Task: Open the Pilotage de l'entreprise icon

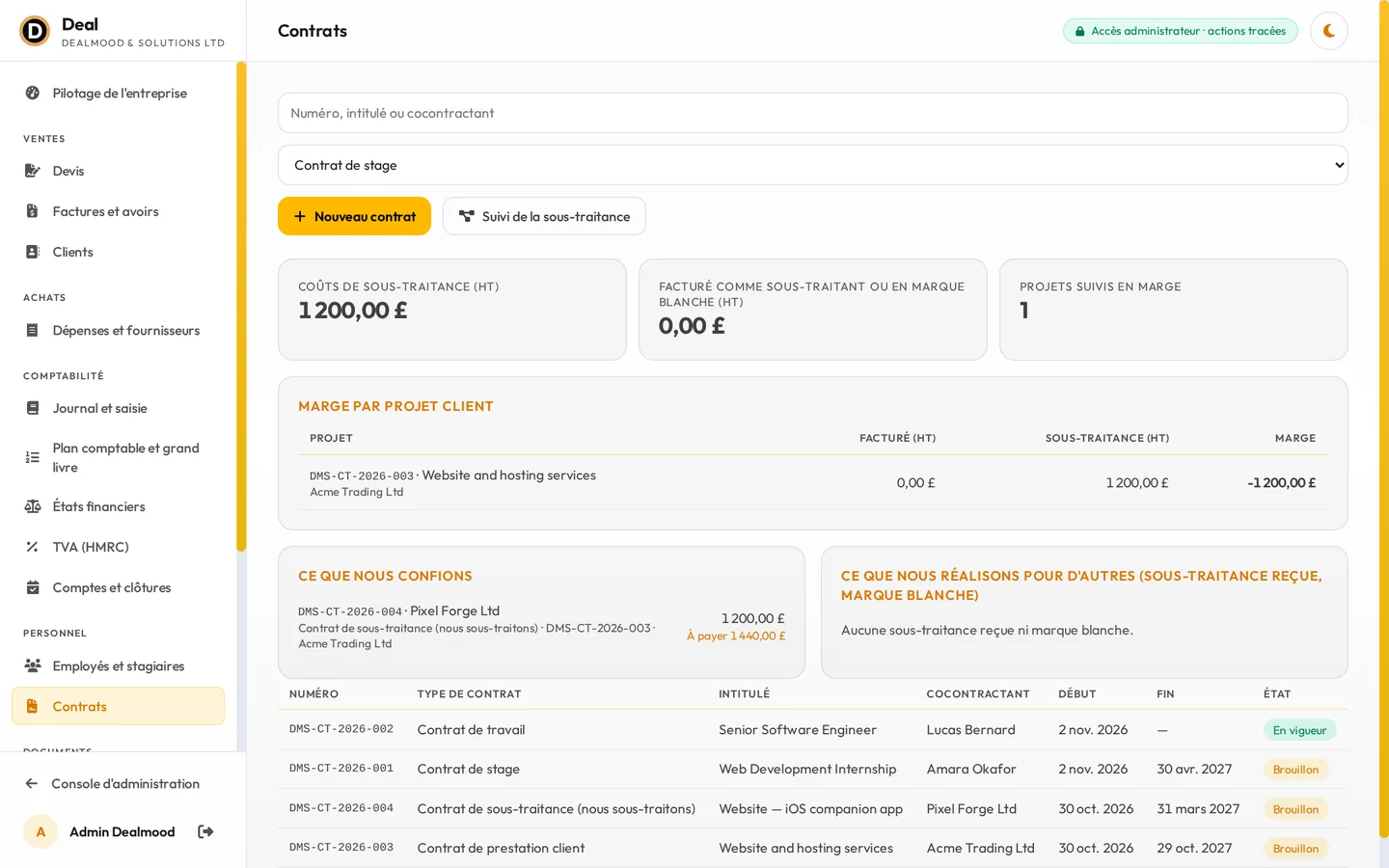Action: point(33,93)
